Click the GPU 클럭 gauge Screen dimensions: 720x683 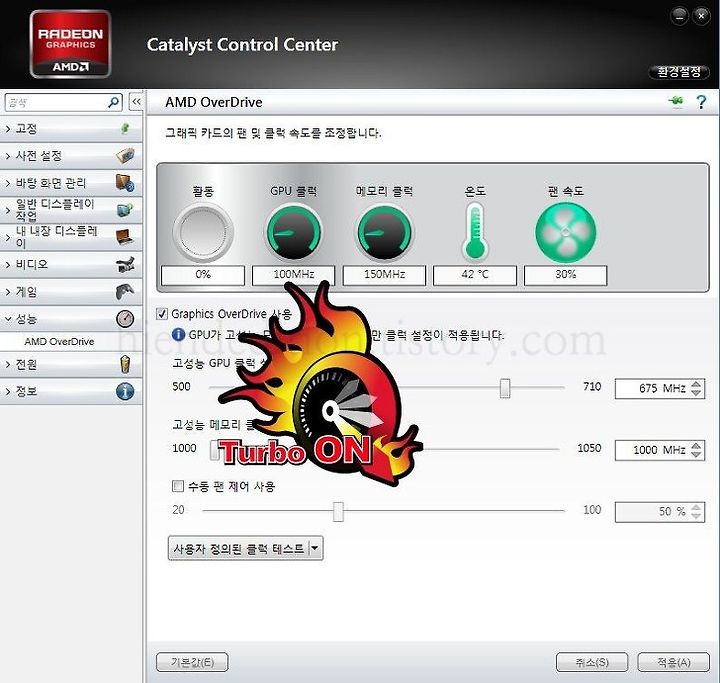[x=294, y=233]
